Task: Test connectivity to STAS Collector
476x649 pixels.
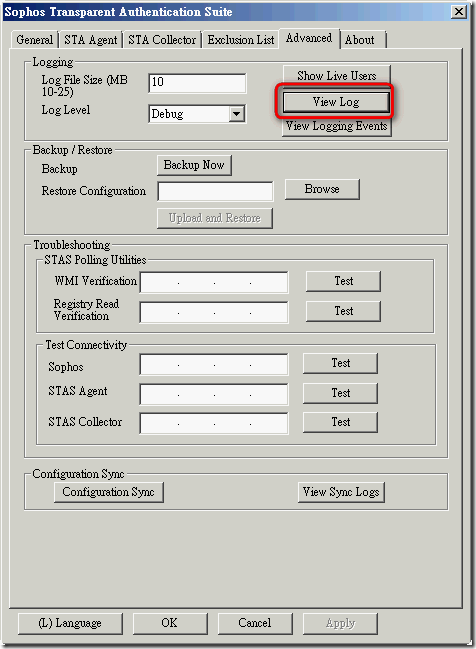Action: (340, 422)
